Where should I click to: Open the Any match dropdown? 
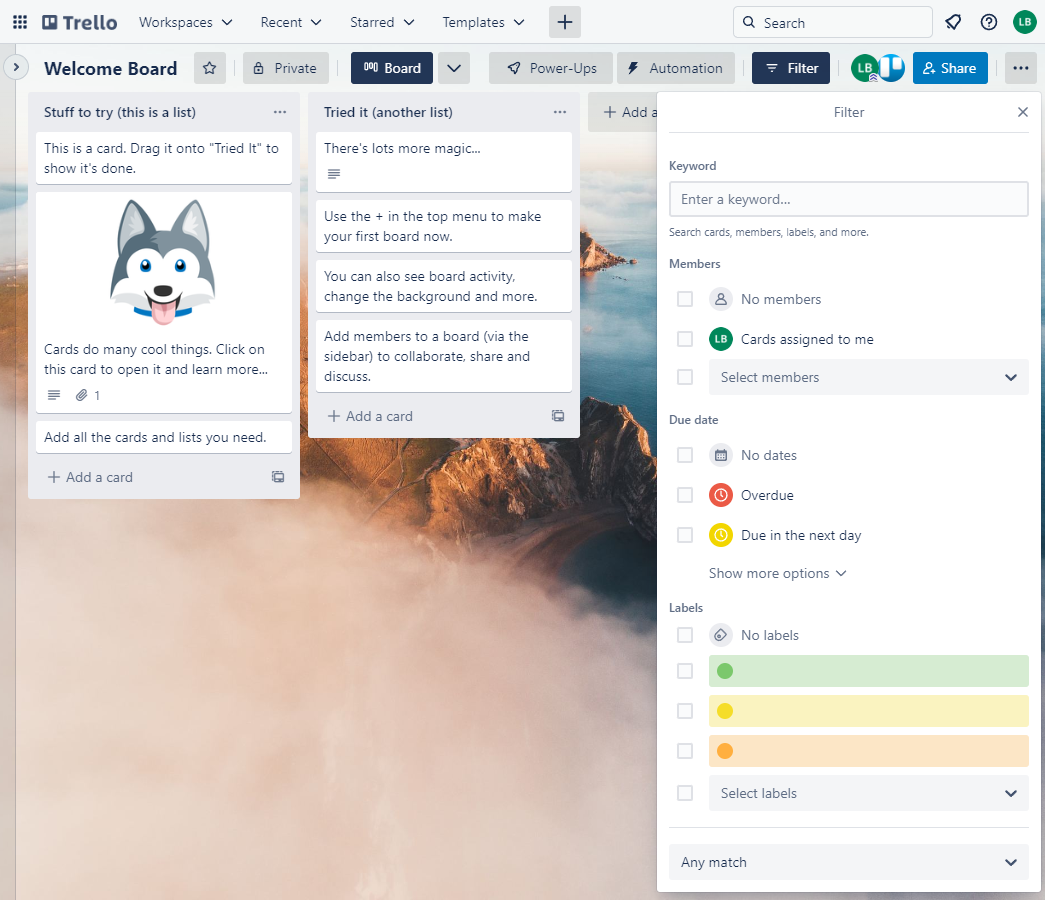[x=848, y=862]
